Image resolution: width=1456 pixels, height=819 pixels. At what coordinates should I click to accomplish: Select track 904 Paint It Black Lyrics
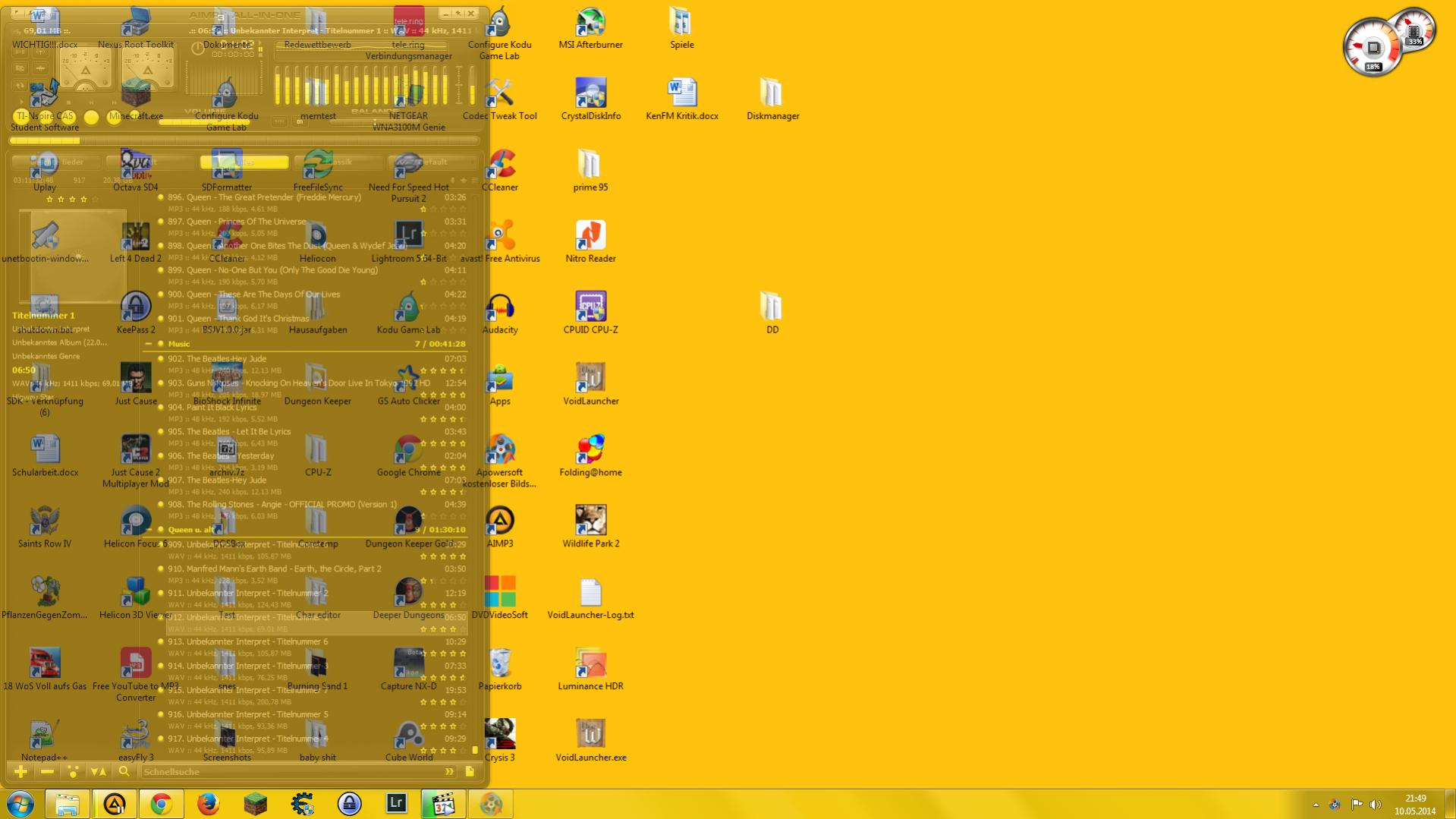(x=311, y=413)
